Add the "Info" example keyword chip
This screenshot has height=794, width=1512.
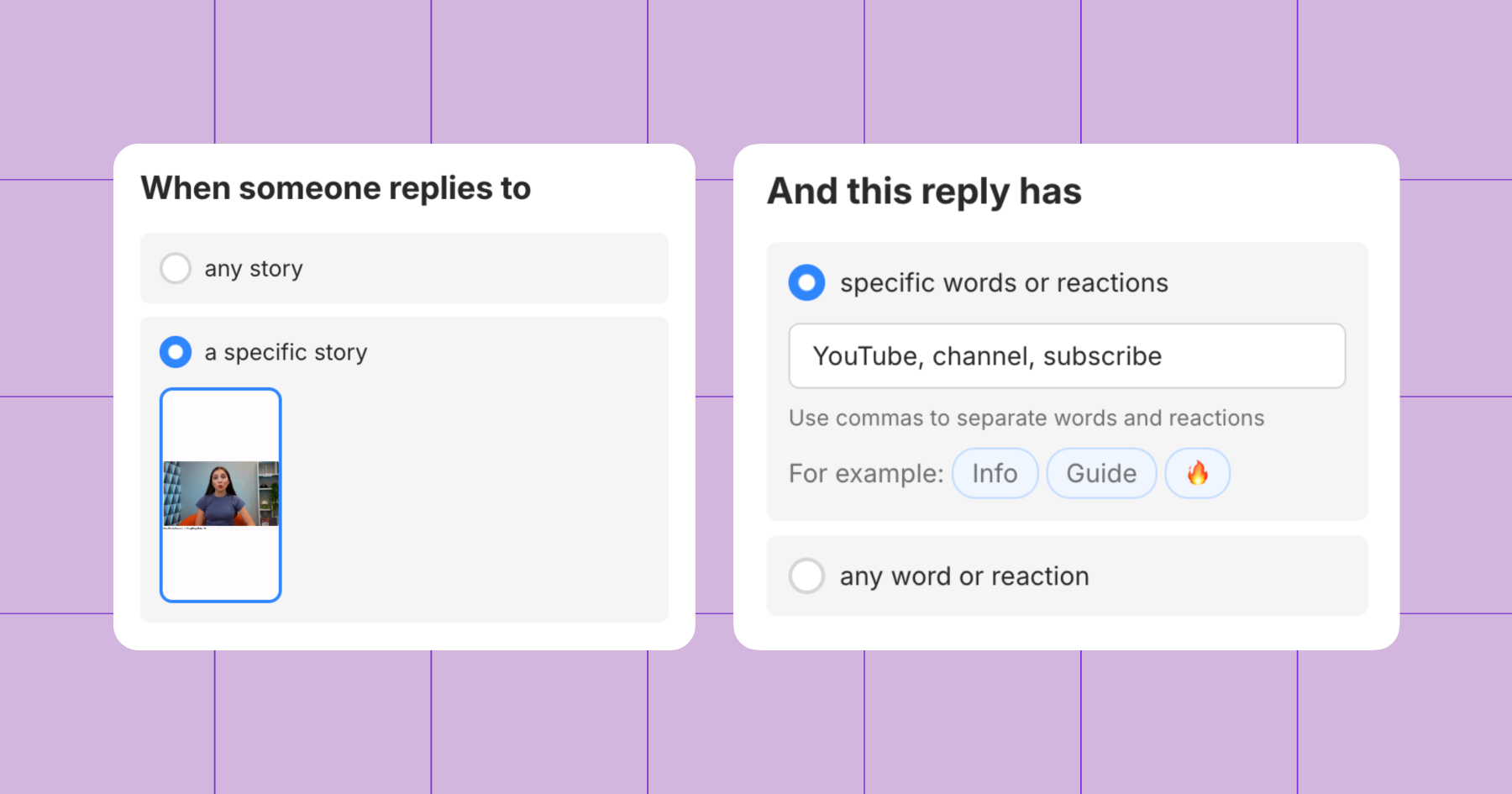[x=995, y=473]
